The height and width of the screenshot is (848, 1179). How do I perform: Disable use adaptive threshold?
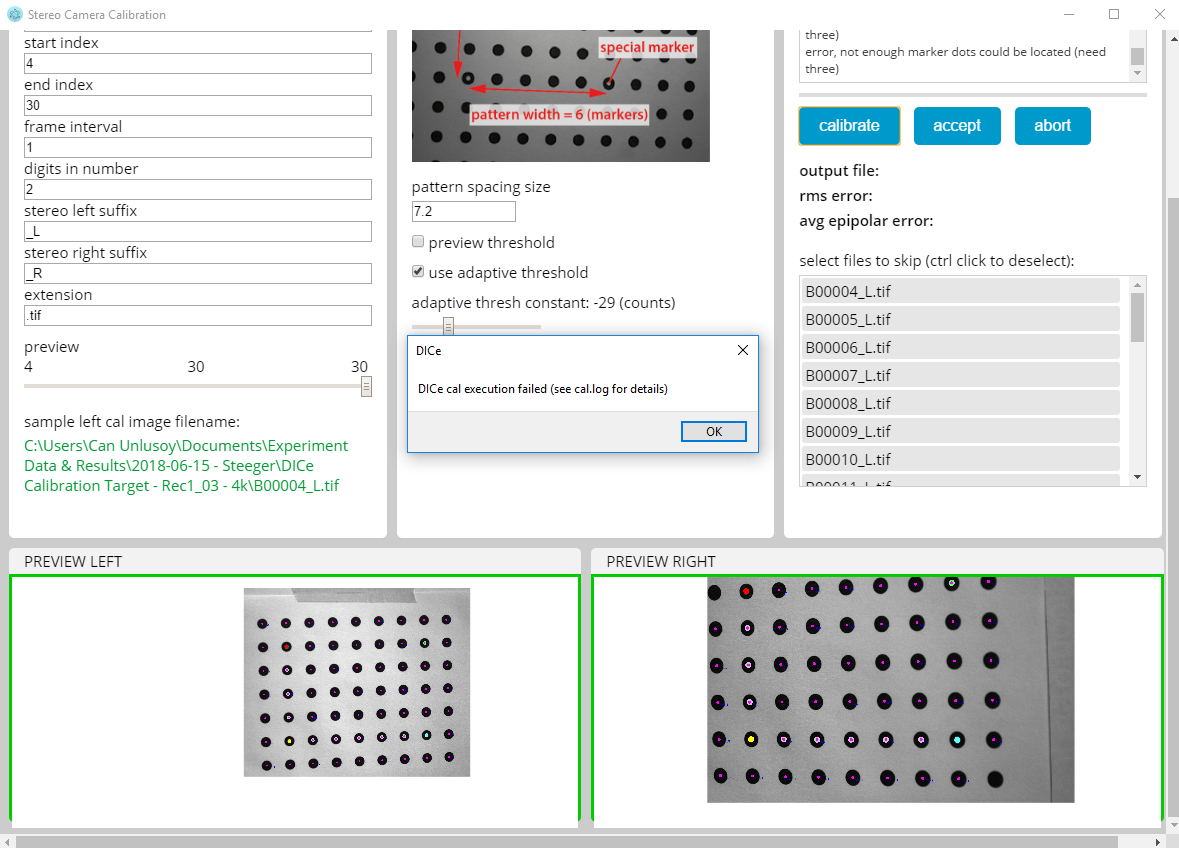tap(417, 272)
